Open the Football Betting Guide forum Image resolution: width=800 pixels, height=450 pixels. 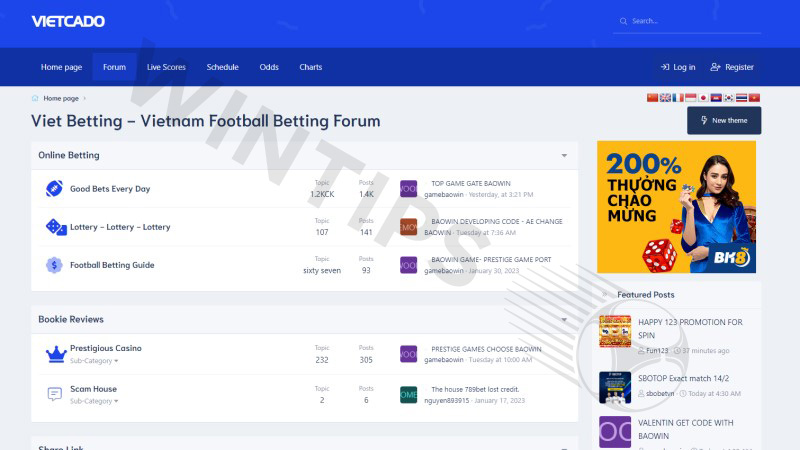click(x=112, y=265)
